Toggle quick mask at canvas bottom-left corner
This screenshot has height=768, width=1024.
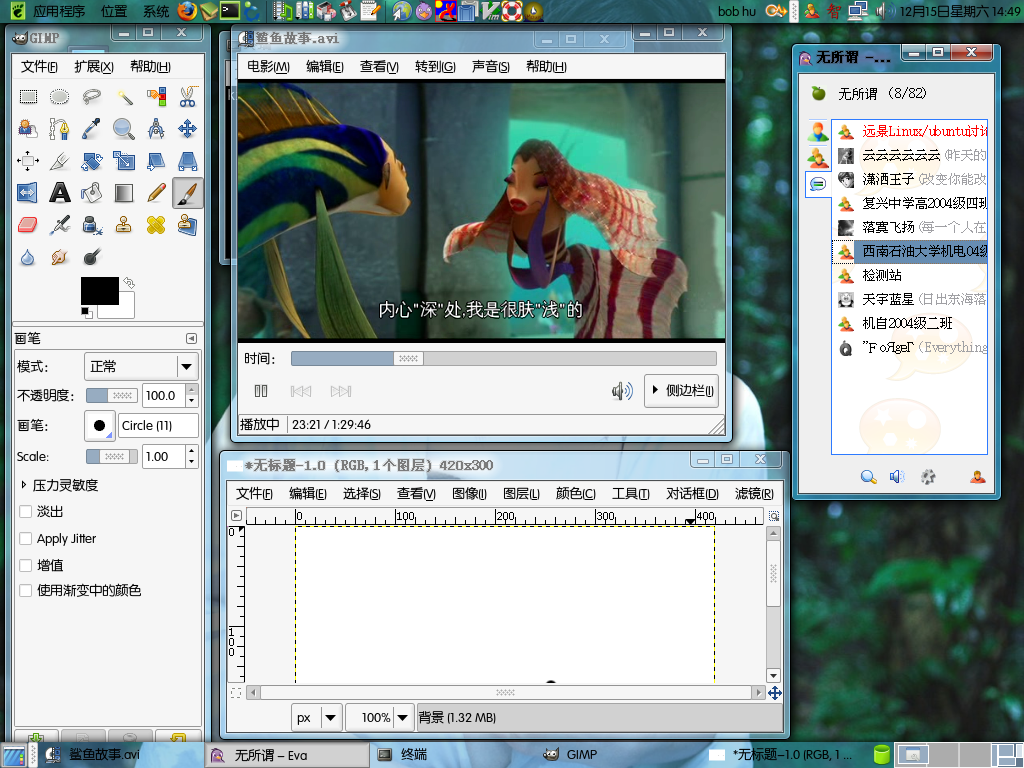pos(236,692)
